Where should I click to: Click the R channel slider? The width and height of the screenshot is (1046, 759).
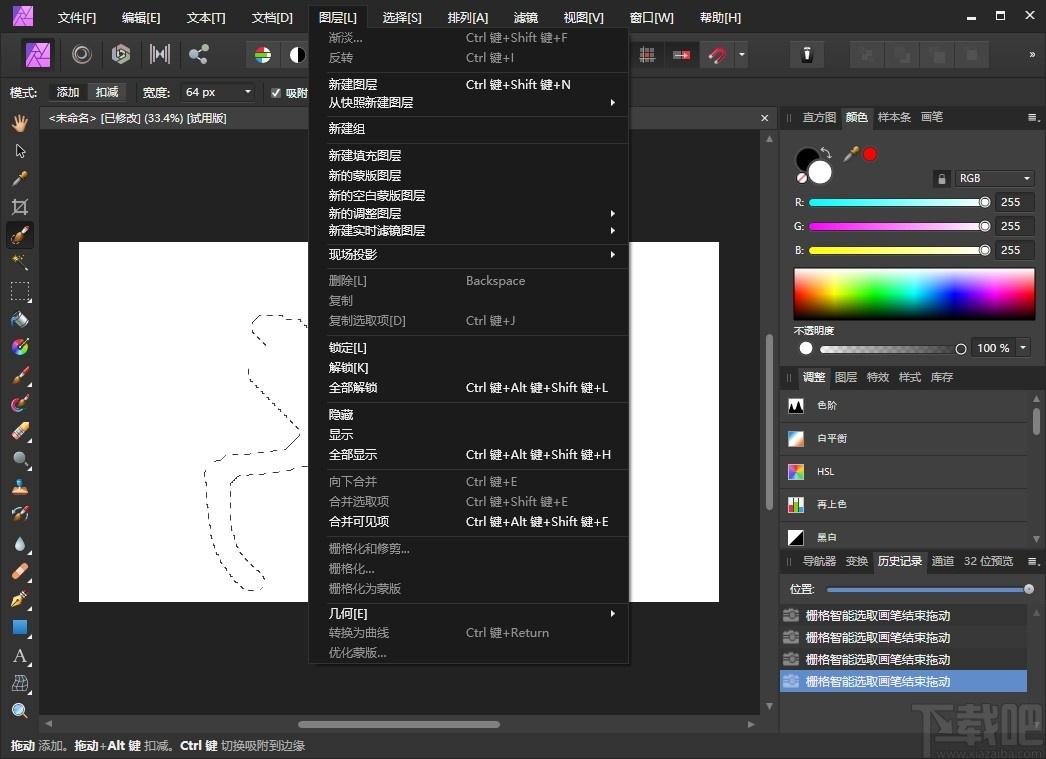[898, 202]
